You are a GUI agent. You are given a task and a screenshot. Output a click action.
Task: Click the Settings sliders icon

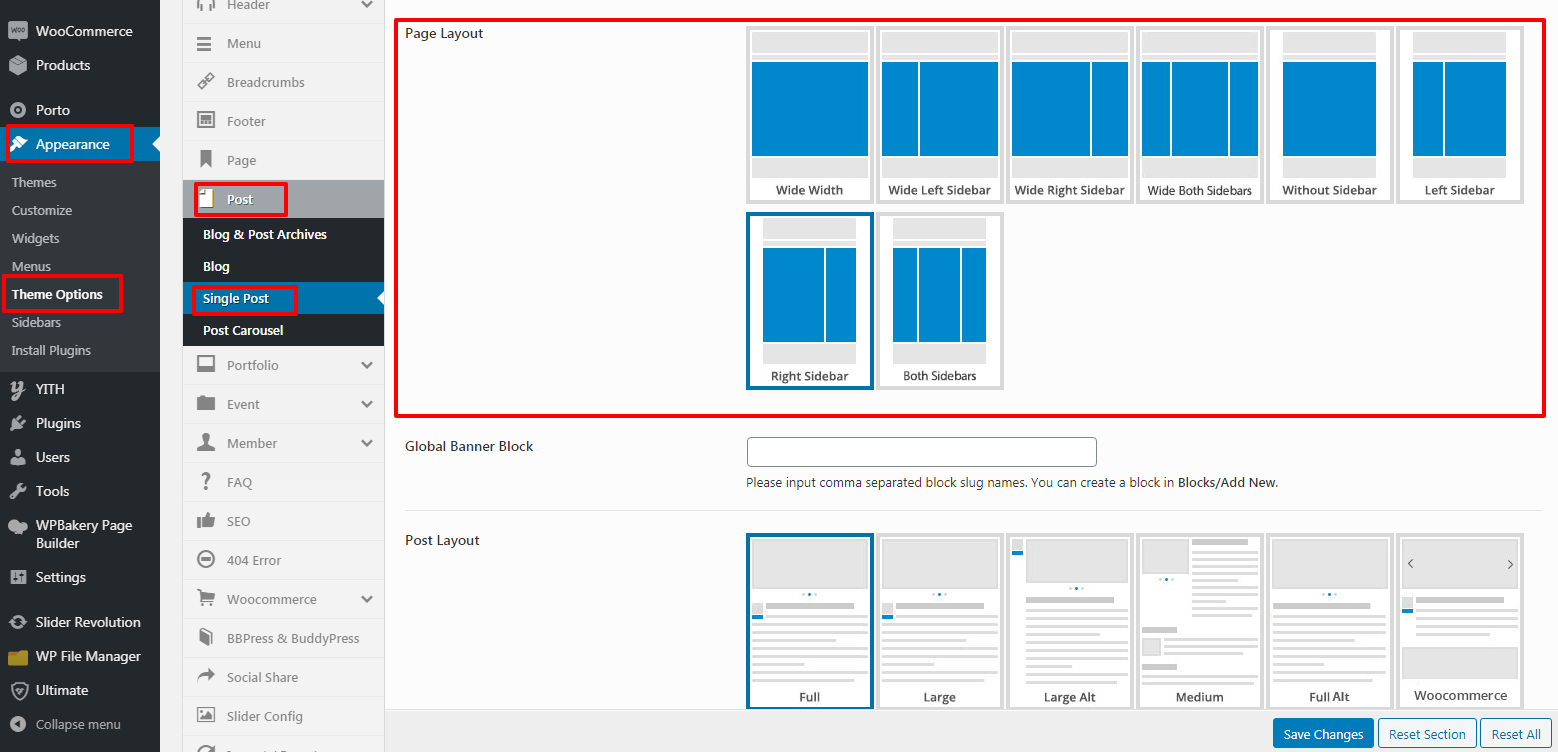pyautogui.click(x=18, y=577)
